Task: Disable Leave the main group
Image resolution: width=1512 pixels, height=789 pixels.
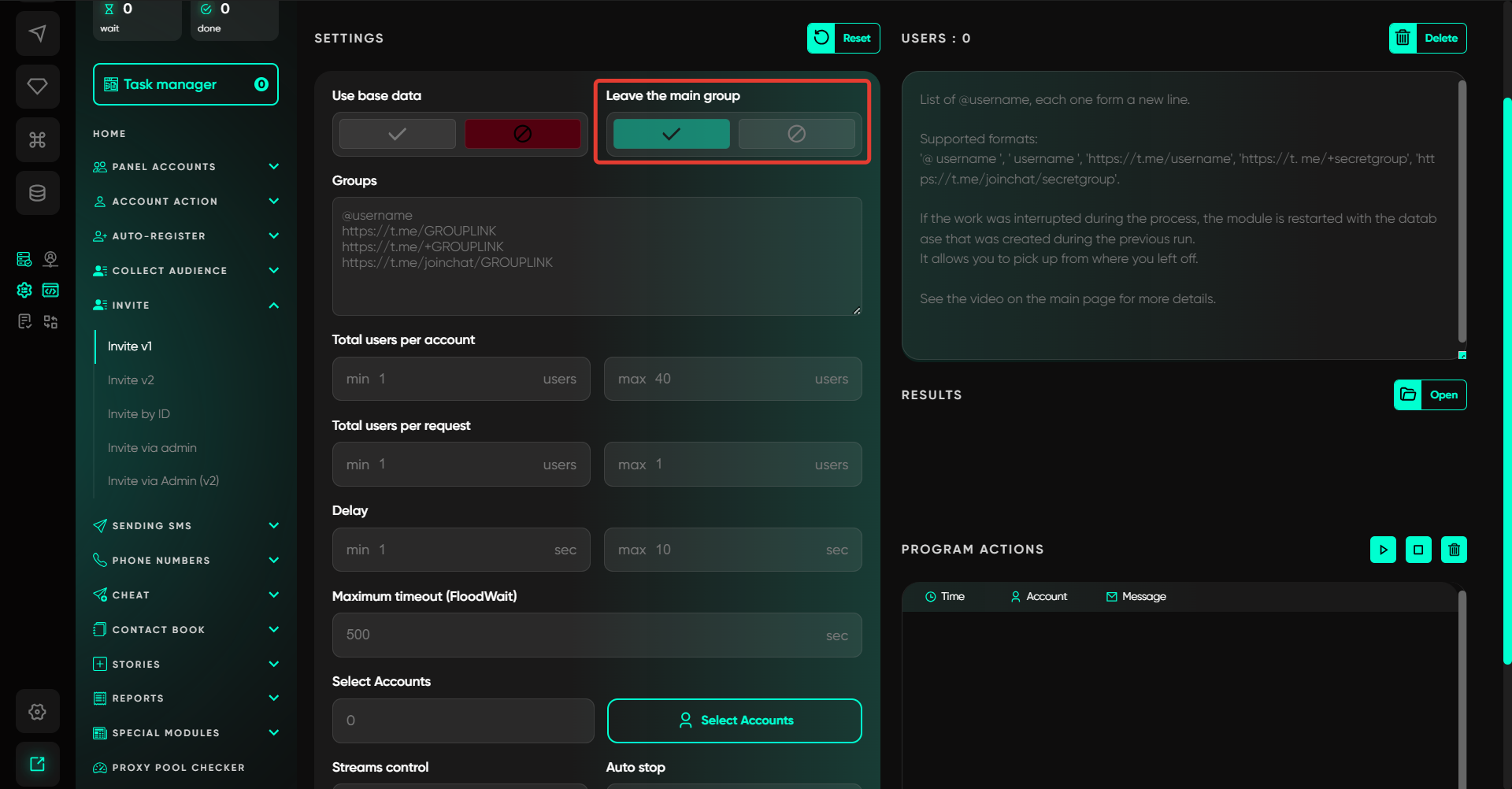Action: (796, 134)
